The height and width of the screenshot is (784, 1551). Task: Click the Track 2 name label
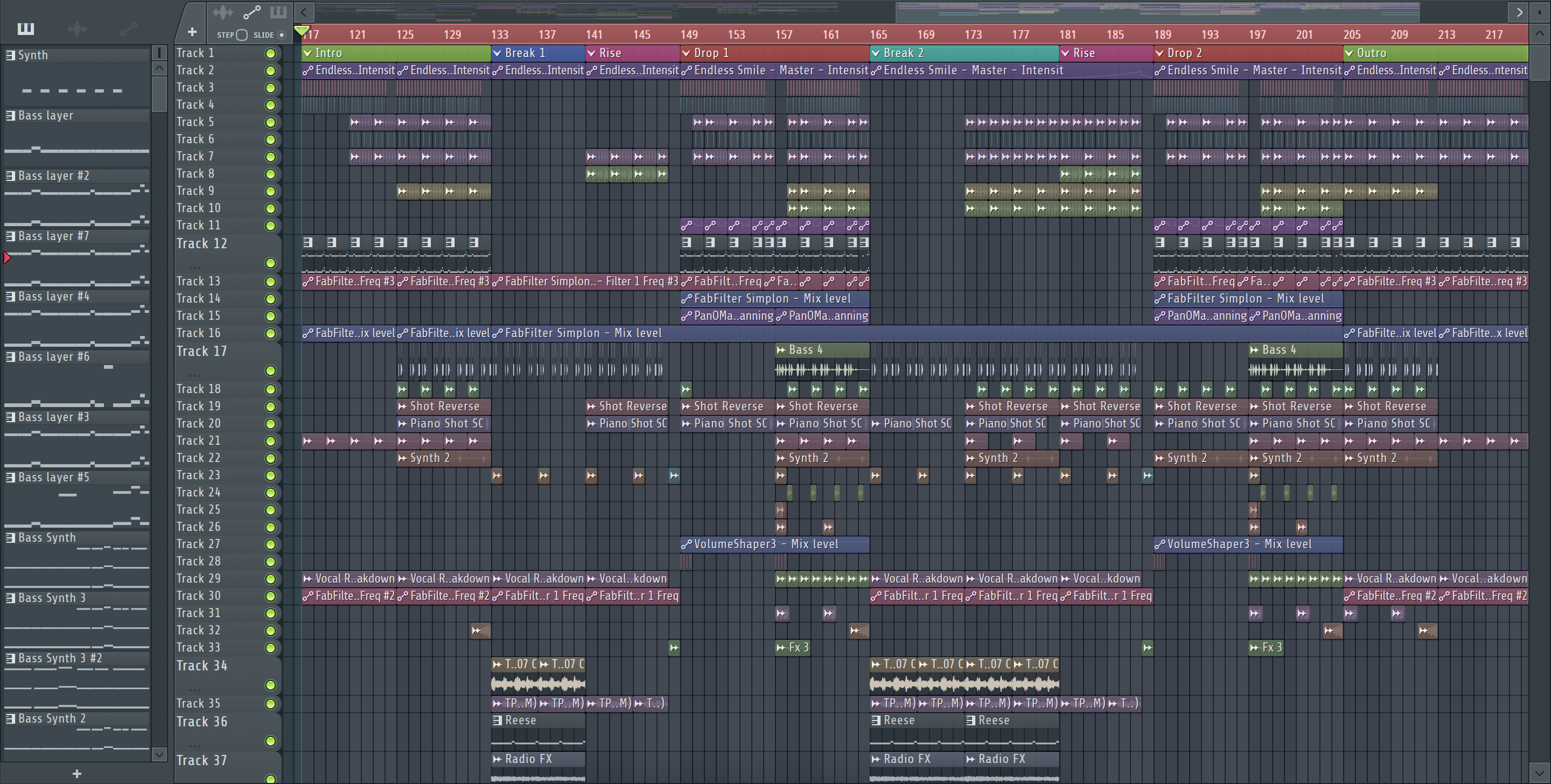[x=195, y=71]
